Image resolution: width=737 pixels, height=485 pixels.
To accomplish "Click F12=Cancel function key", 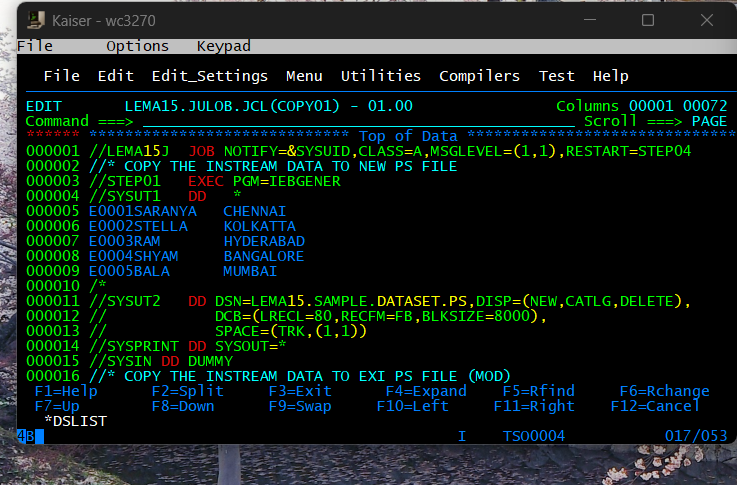I will click(x=655, y=406).
